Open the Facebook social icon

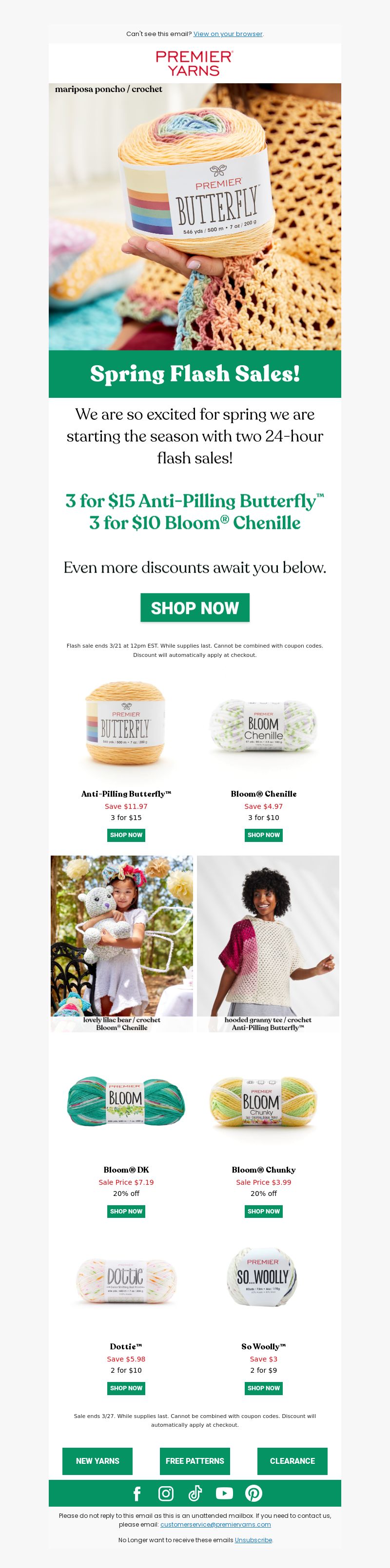point(136,1494)
